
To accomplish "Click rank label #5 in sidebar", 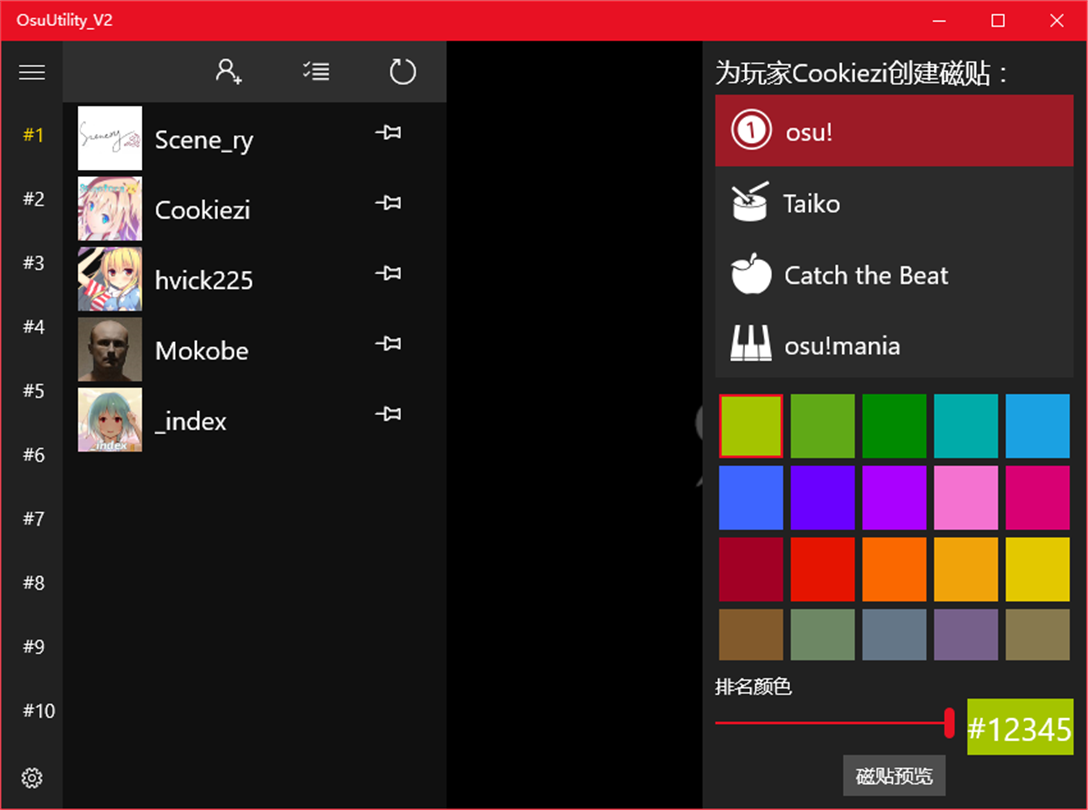I will tap(33, 391).
